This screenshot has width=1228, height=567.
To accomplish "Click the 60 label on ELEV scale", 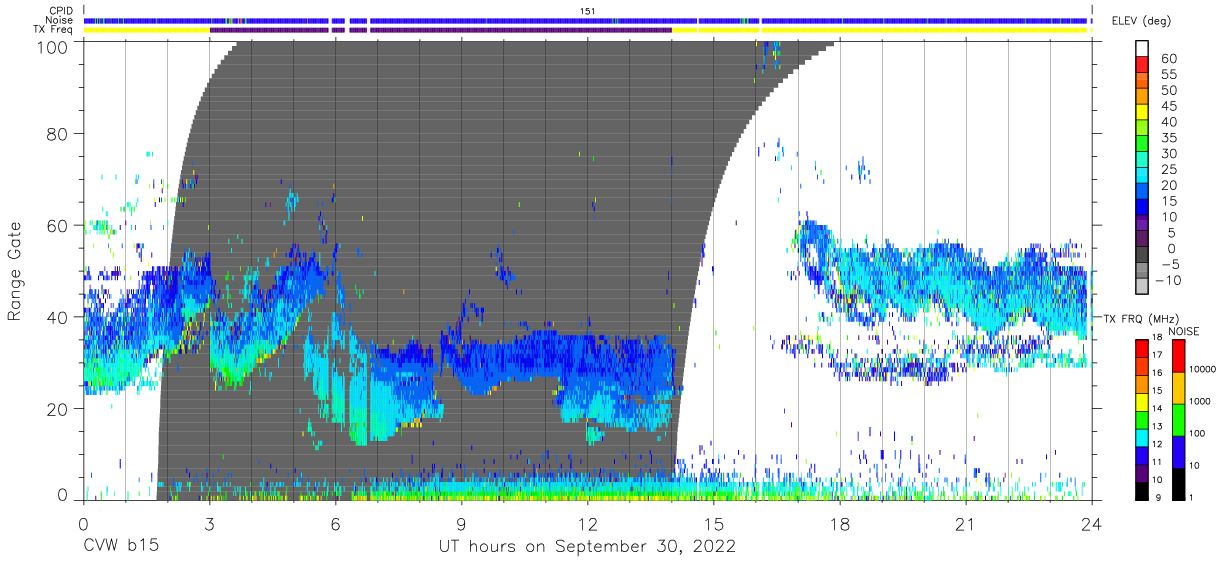I will (1169, 59).
